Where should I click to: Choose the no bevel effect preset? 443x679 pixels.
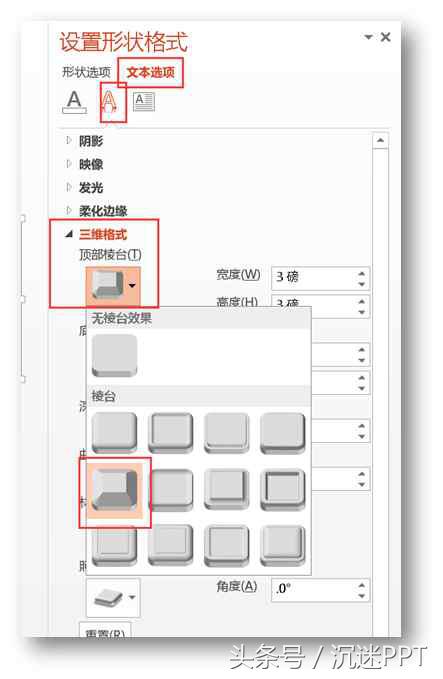tap(115, 355)
